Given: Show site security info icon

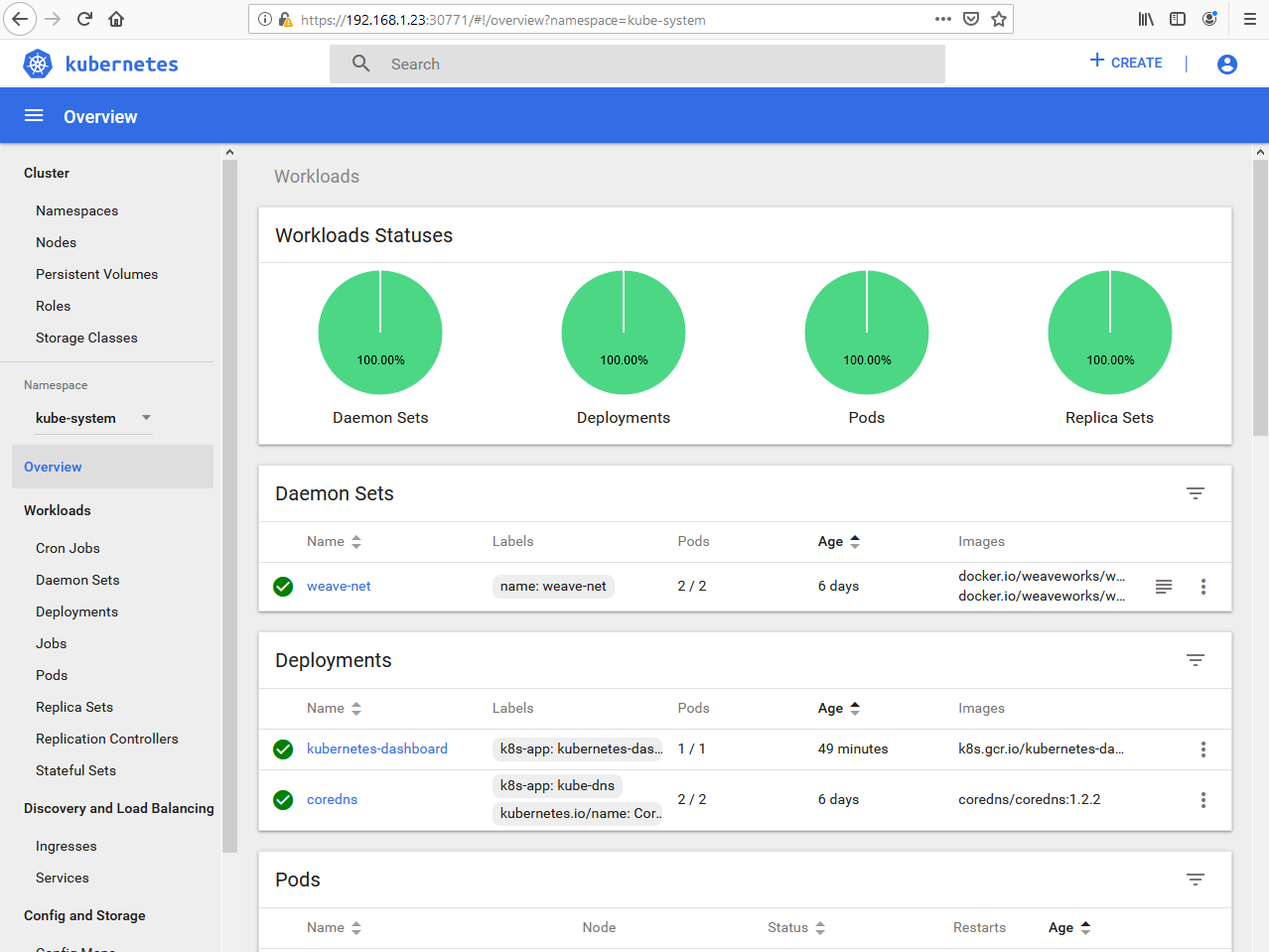Looking at the screenshot, I should (264, 19).
